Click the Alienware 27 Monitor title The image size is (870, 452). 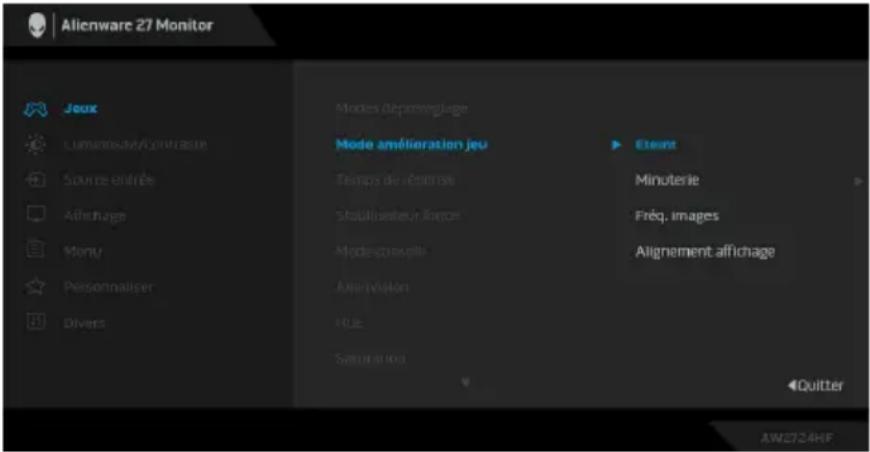coord(136,26)
